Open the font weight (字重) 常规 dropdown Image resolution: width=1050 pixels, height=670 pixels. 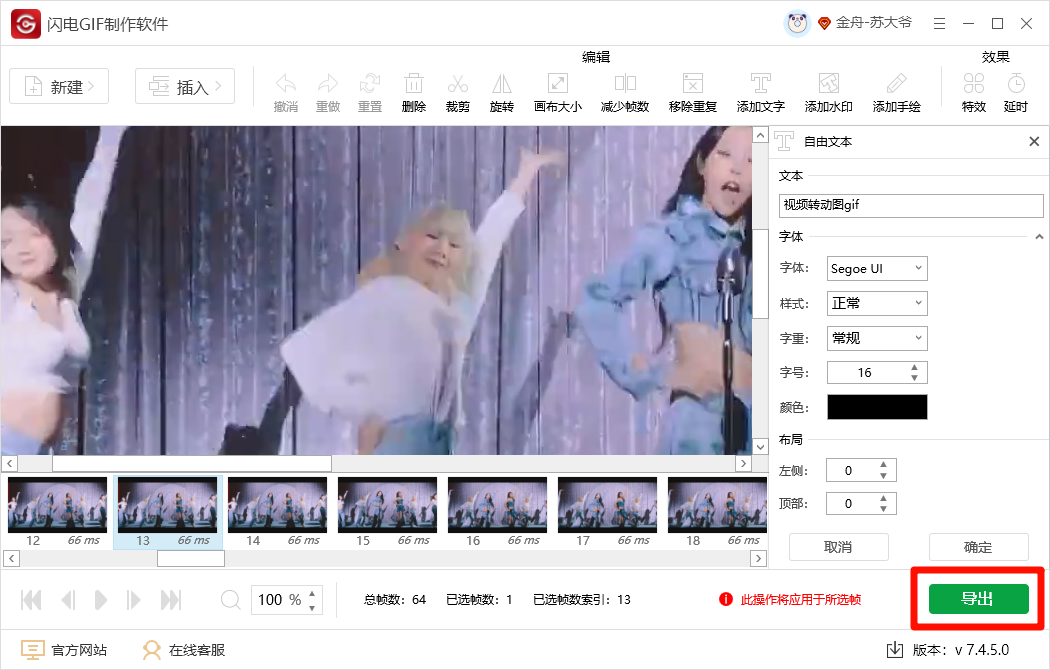[x=877, y=338]
